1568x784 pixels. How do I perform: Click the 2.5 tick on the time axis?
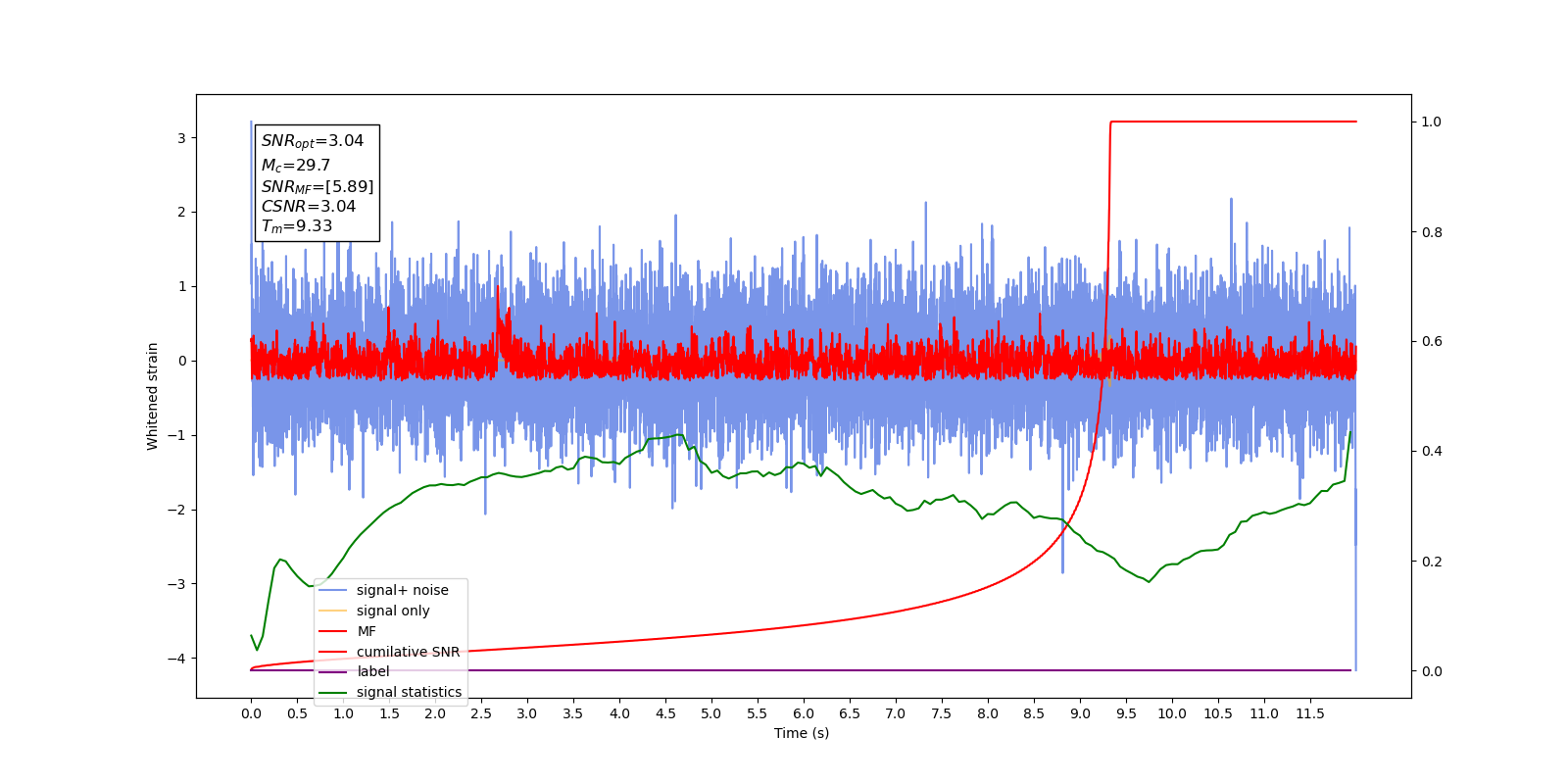481,713
